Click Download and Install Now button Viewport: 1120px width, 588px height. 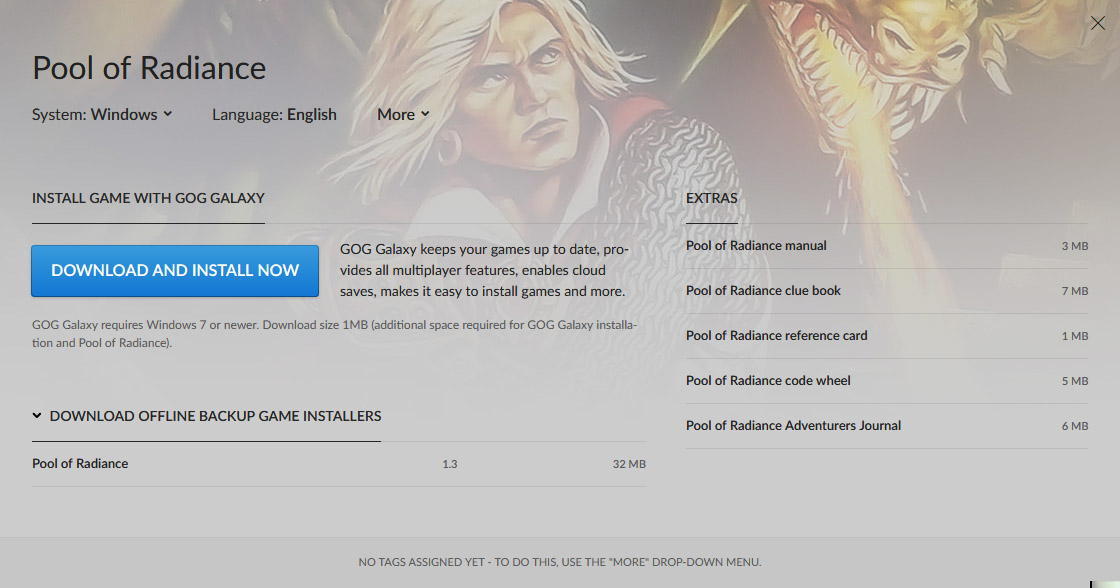coord(175,271)
